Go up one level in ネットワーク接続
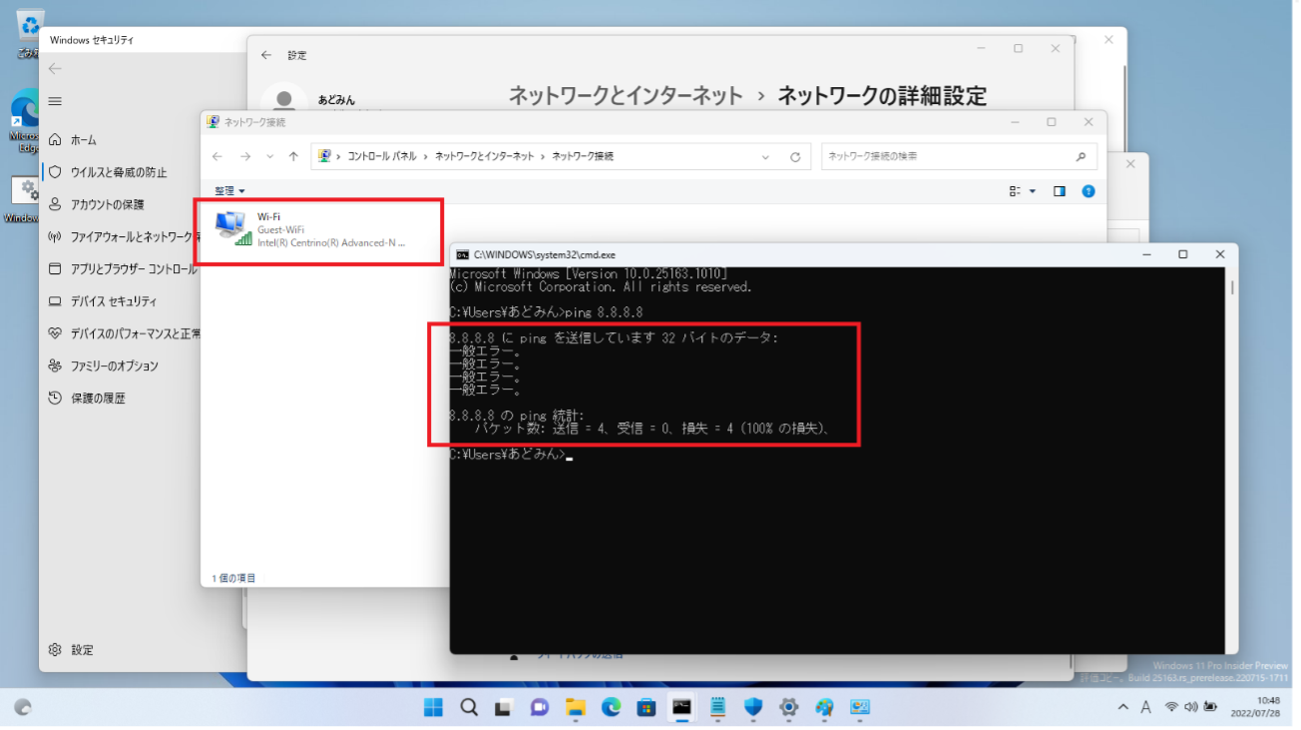The width and height of the screenshot is (1301, 730). tap(293, 157)
